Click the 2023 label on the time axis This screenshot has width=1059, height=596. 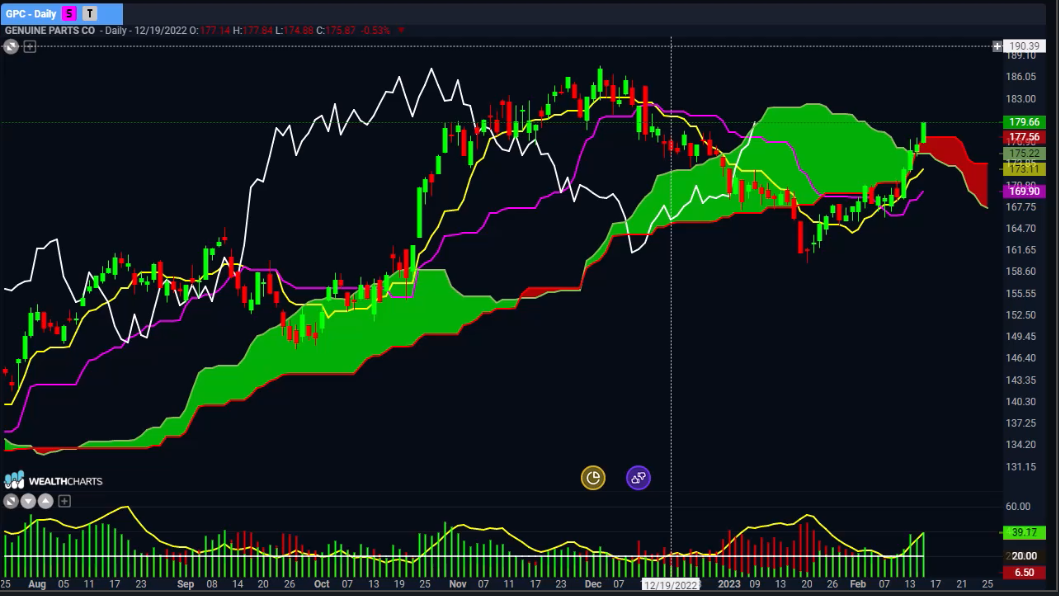tap(729, 585)
